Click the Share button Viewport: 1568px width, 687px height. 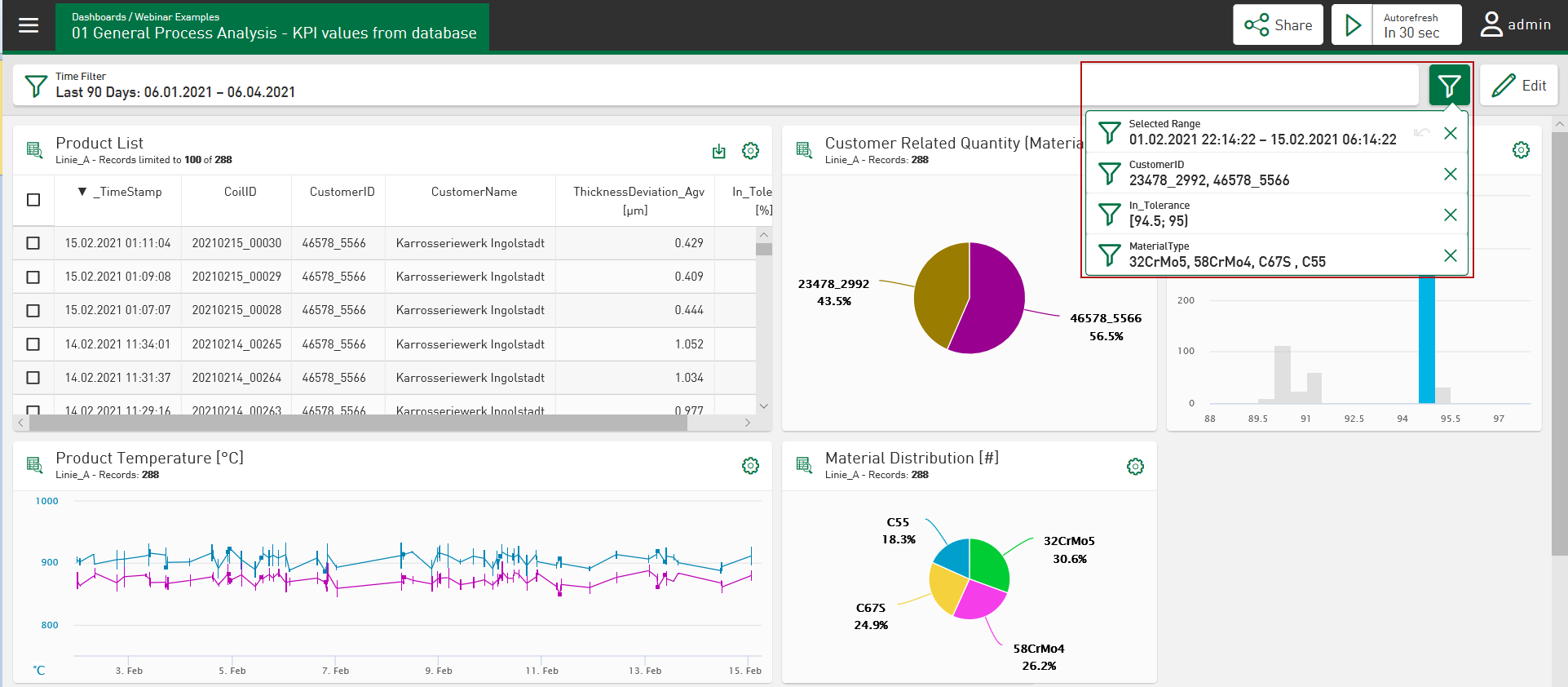point(1278,25)
